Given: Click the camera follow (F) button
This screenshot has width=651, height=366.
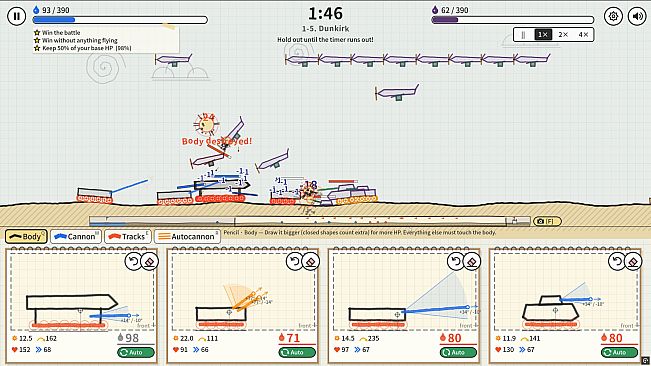Looking at the screenshot, I should coord(547,221).
